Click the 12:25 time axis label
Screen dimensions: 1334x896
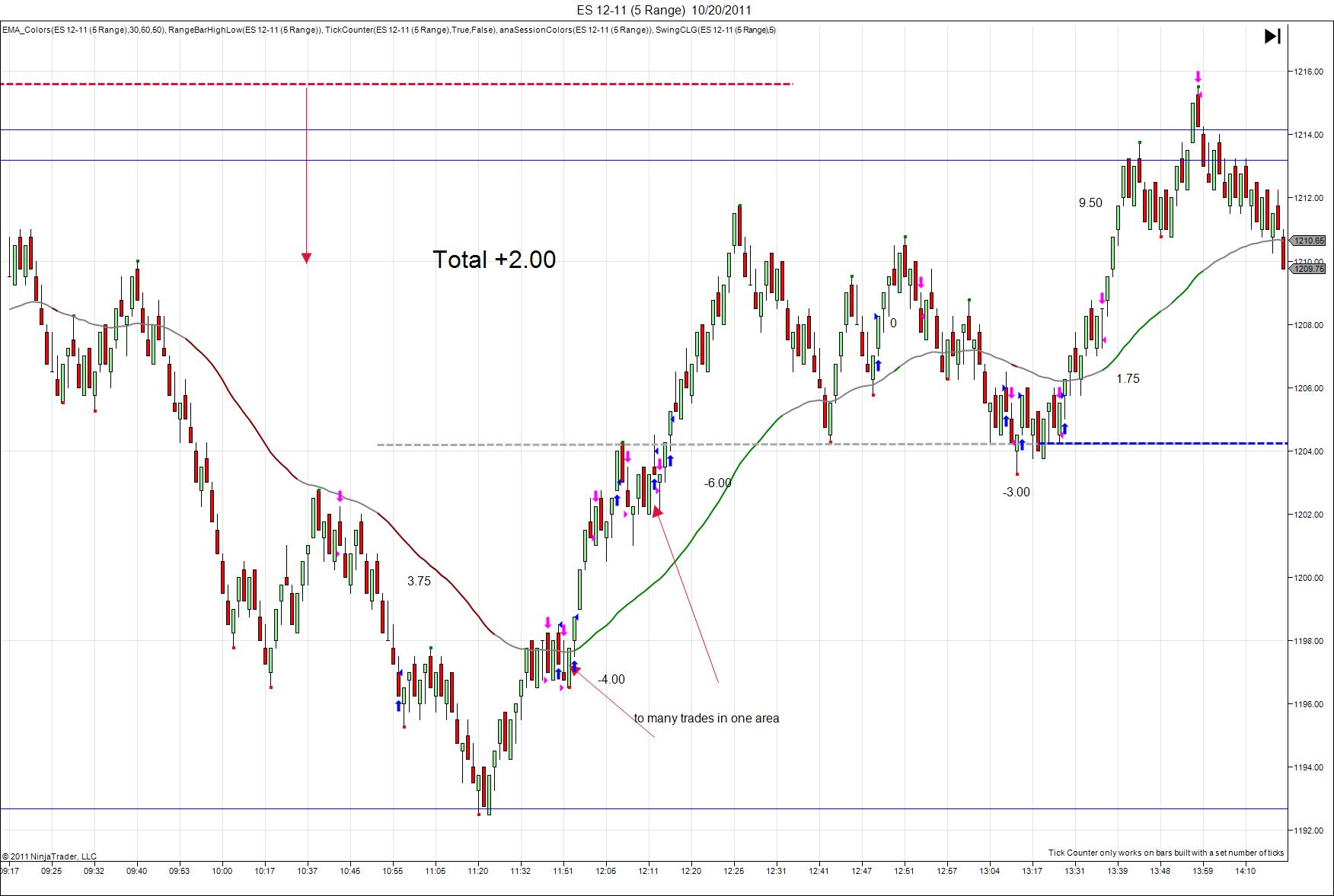(734, 871)
